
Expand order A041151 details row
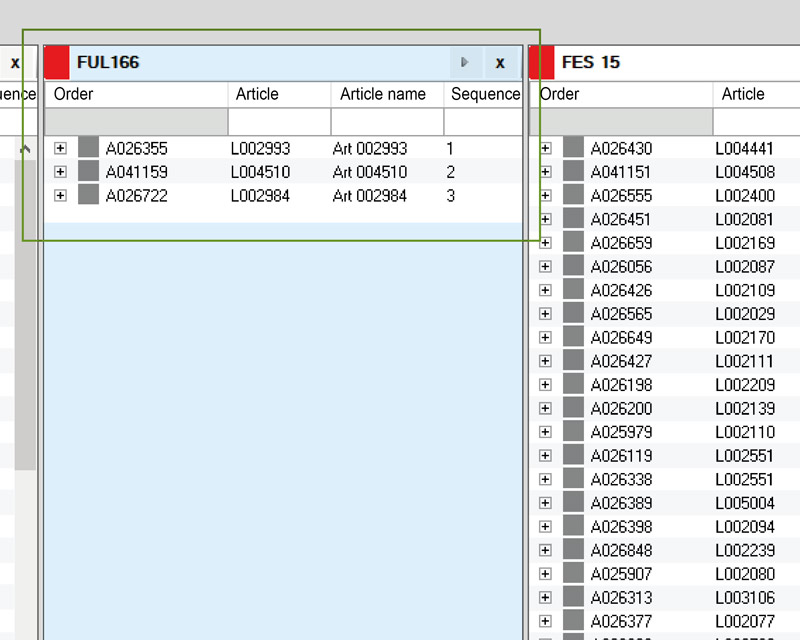pos(545,171)
